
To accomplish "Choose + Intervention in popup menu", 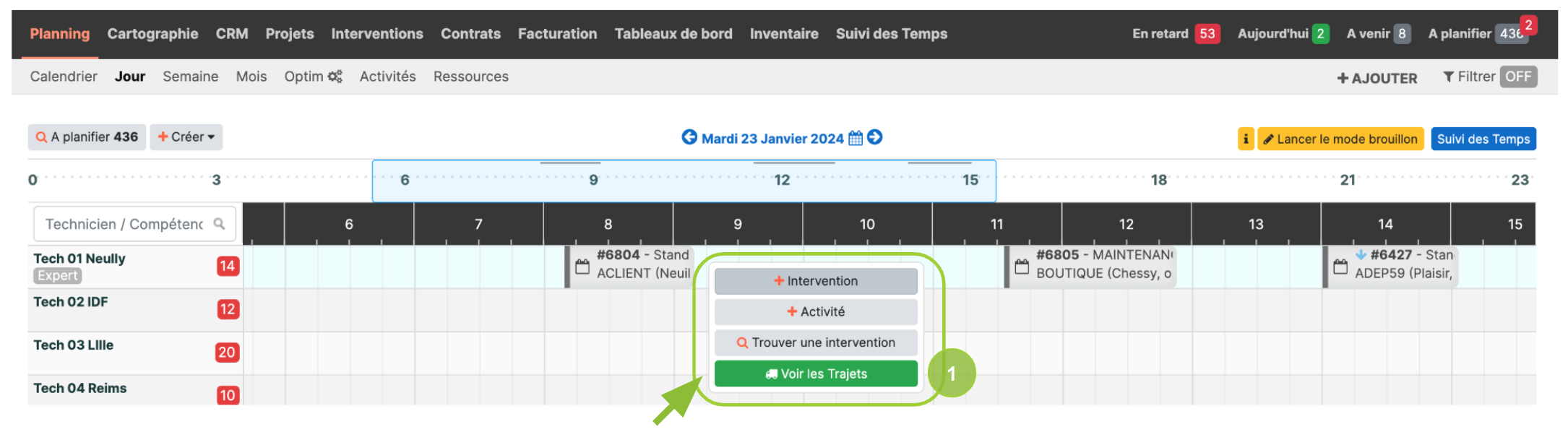I will tap(816, 281).
